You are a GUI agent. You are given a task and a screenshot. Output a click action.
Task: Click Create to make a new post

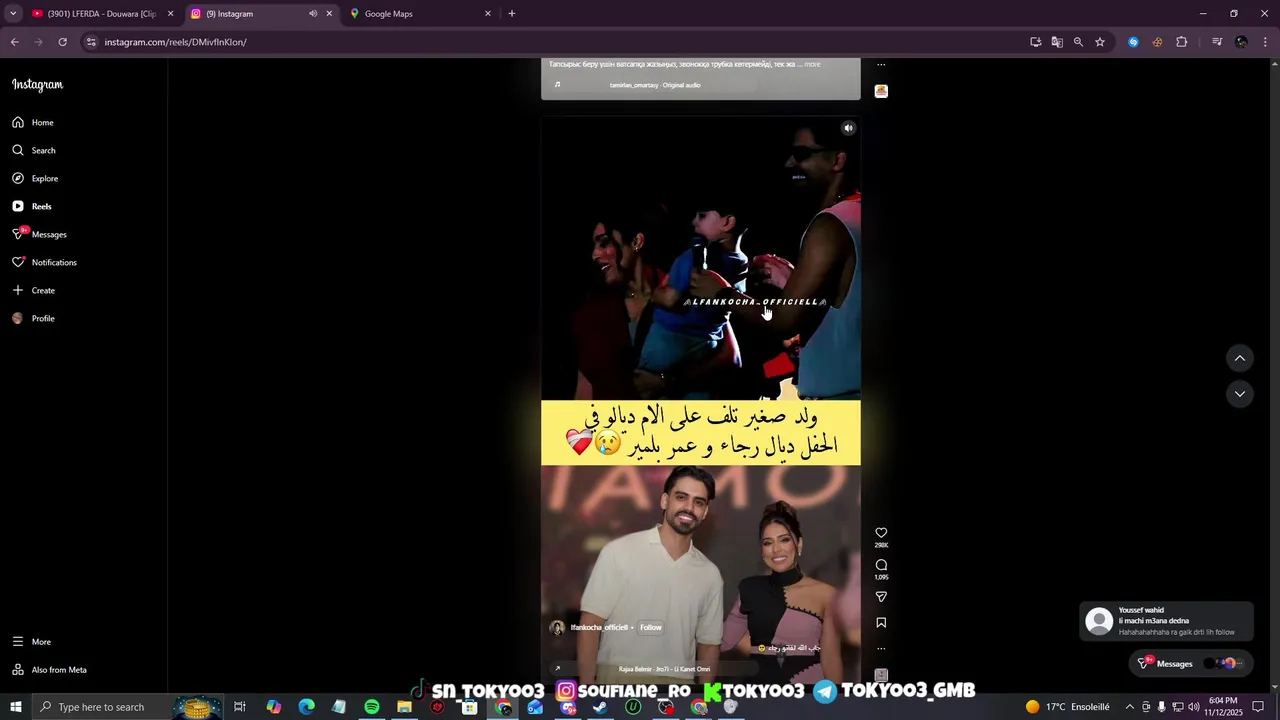33,290
